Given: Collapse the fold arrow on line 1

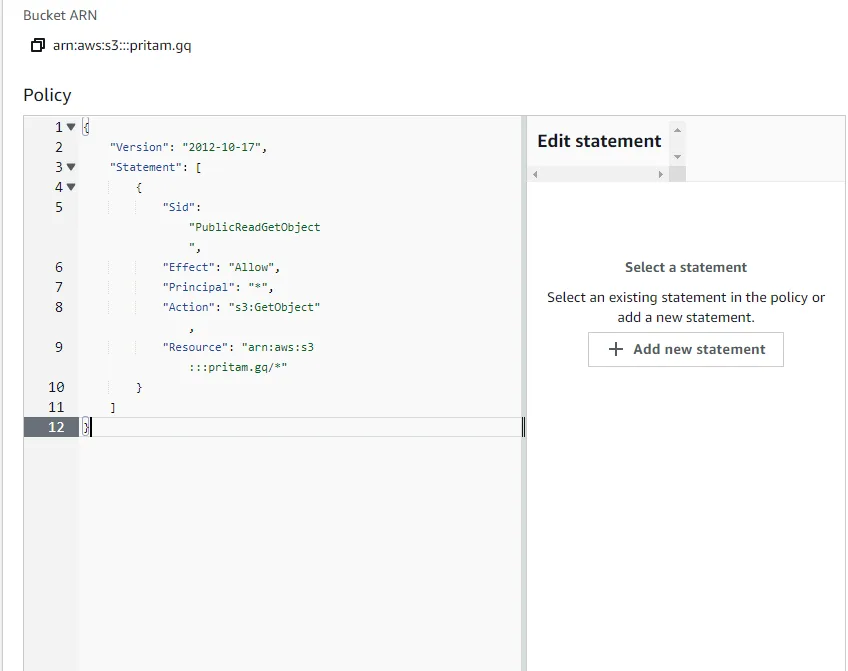Looking at the screenshot, I should [71, 127].
